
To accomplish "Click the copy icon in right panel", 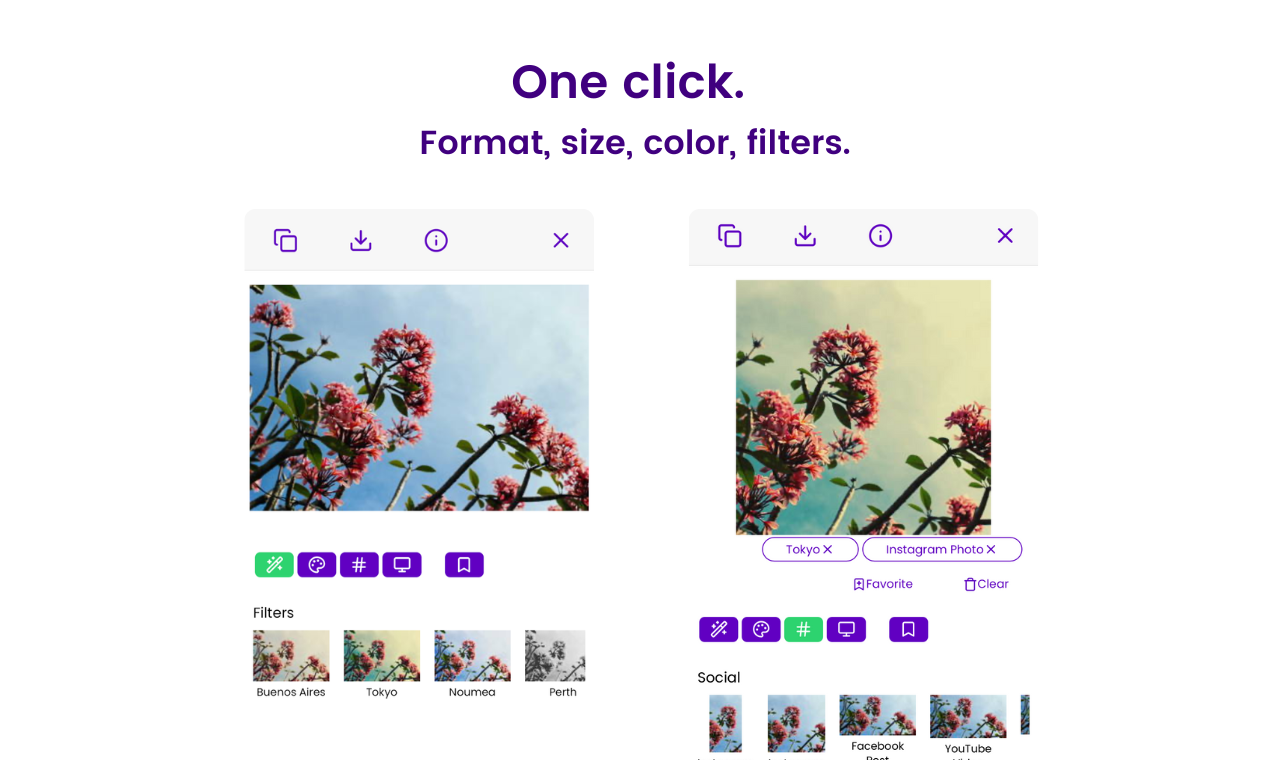I will click(x=729, y=236).
